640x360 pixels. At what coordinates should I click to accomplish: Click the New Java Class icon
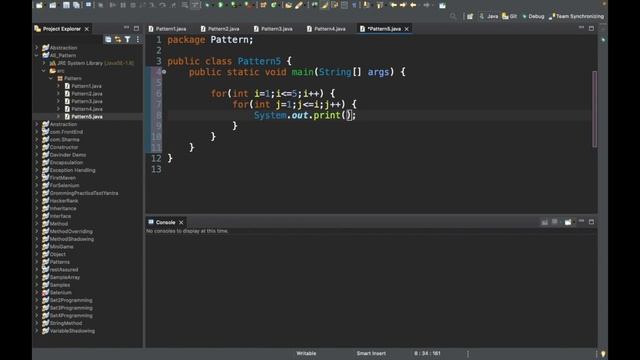[274, 5]
